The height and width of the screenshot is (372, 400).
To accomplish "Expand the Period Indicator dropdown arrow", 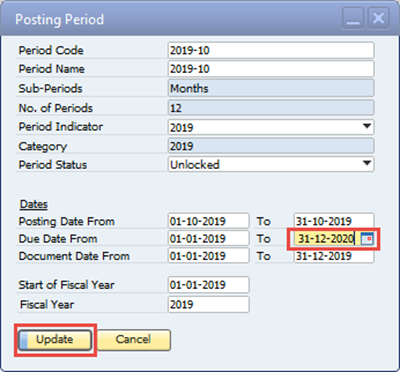I will point(367,127).
